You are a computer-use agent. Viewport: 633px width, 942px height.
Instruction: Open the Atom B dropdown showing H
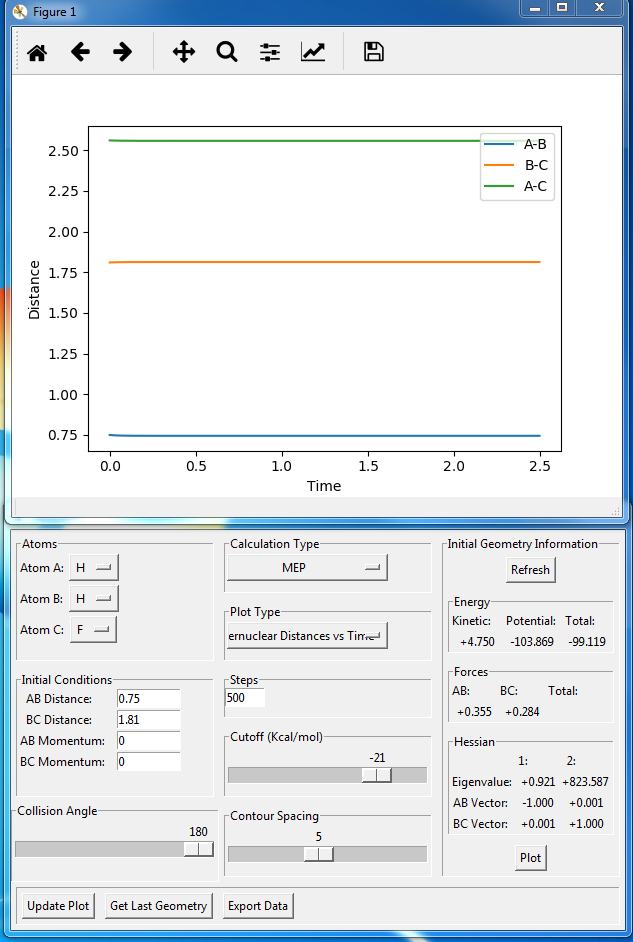[x=94, y=599]
